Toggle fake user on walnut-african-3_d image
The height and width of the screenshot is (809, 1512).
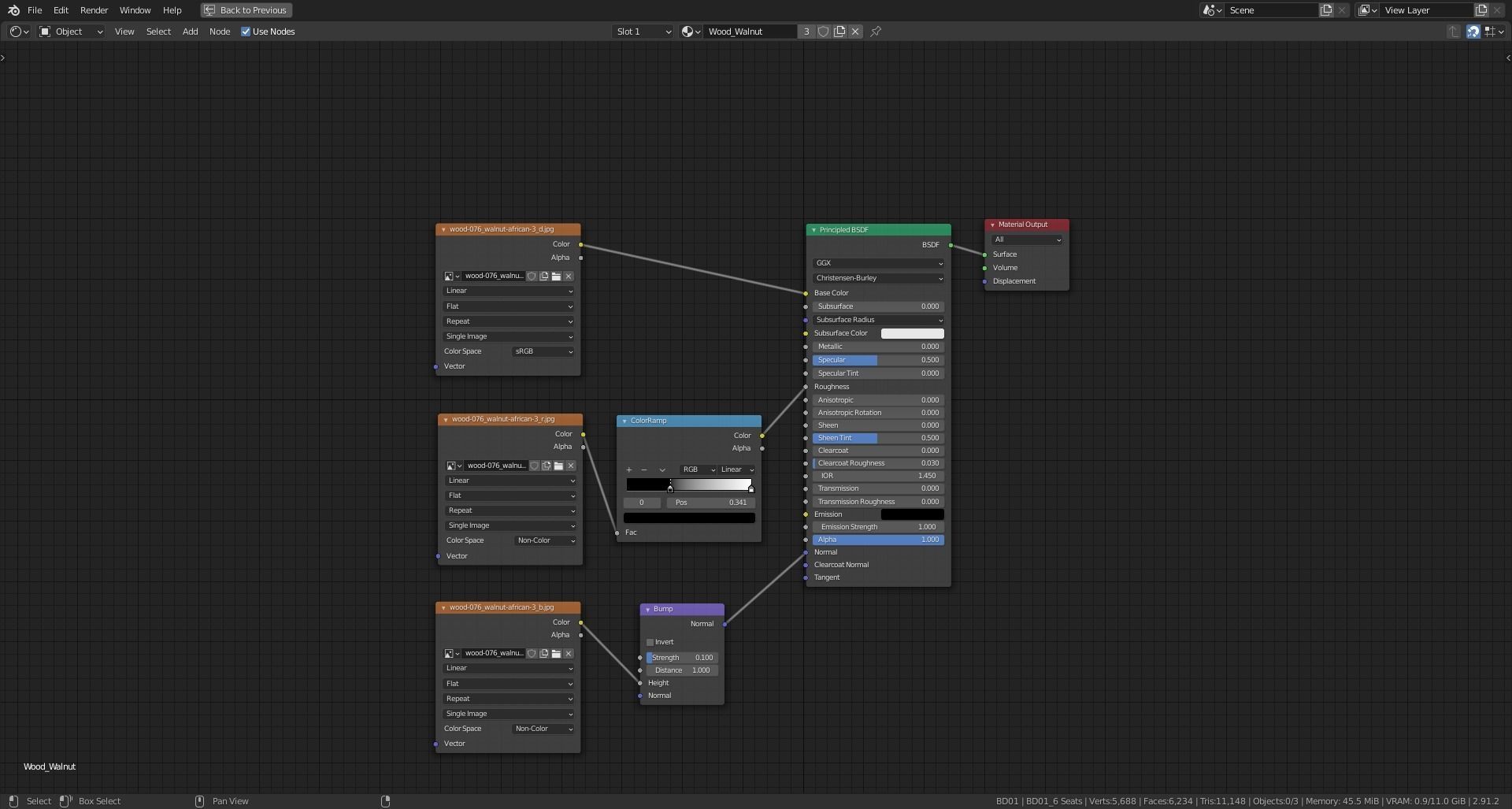click(532, 276)
